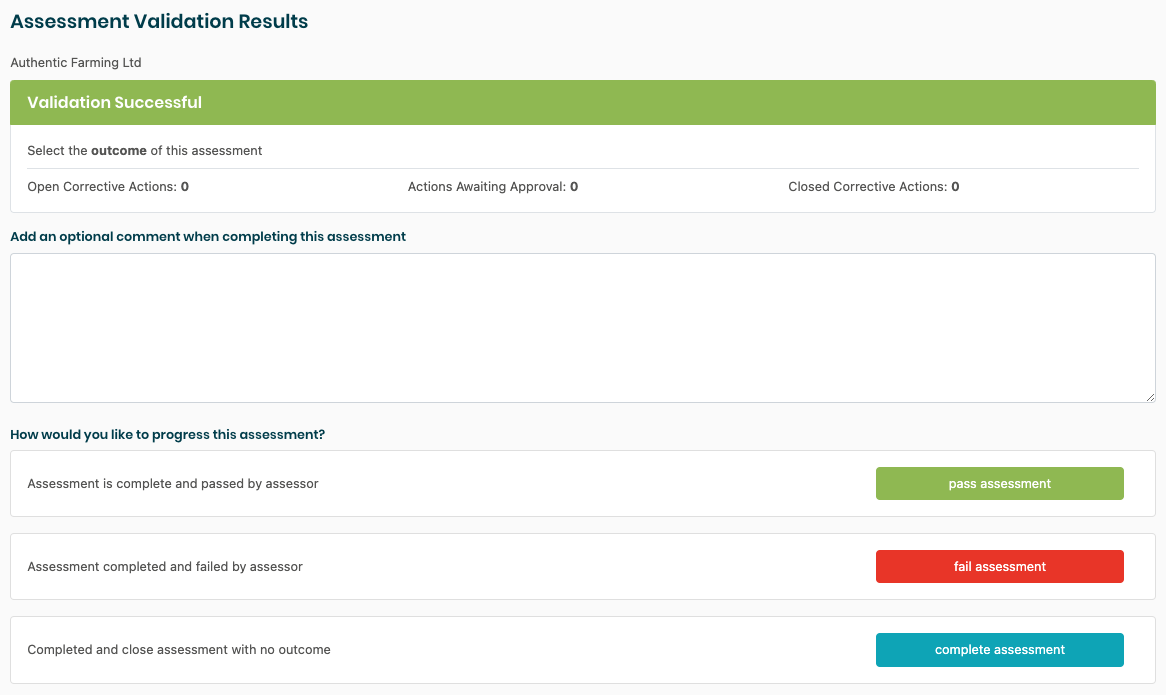
Task: Click the teal complete assessment button
Action: [x=999, y=650]
